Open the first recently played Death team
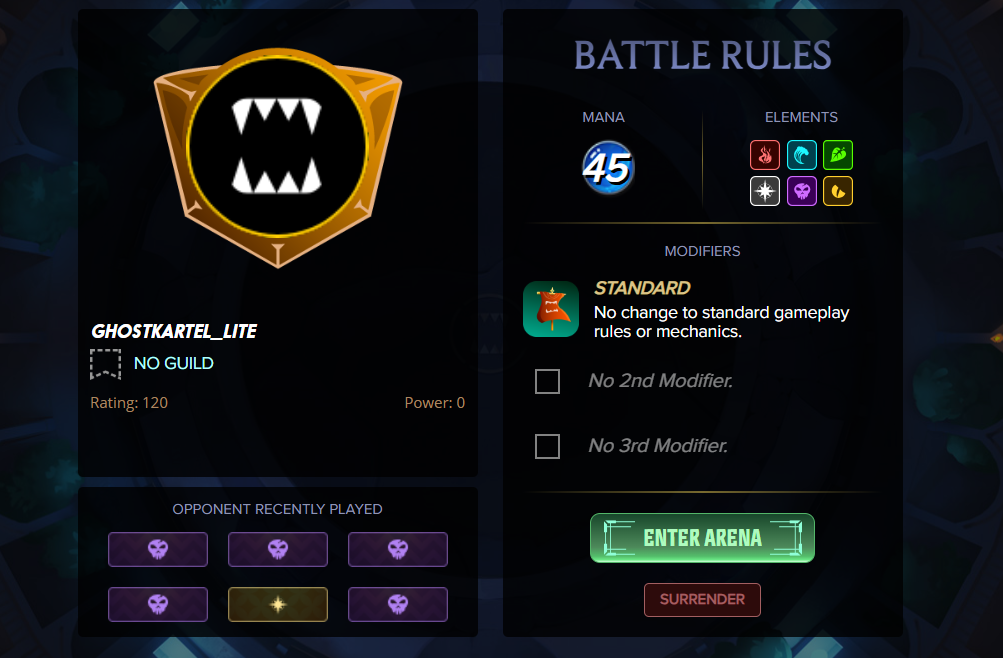The image size is (1003, 658). (158, 549)
